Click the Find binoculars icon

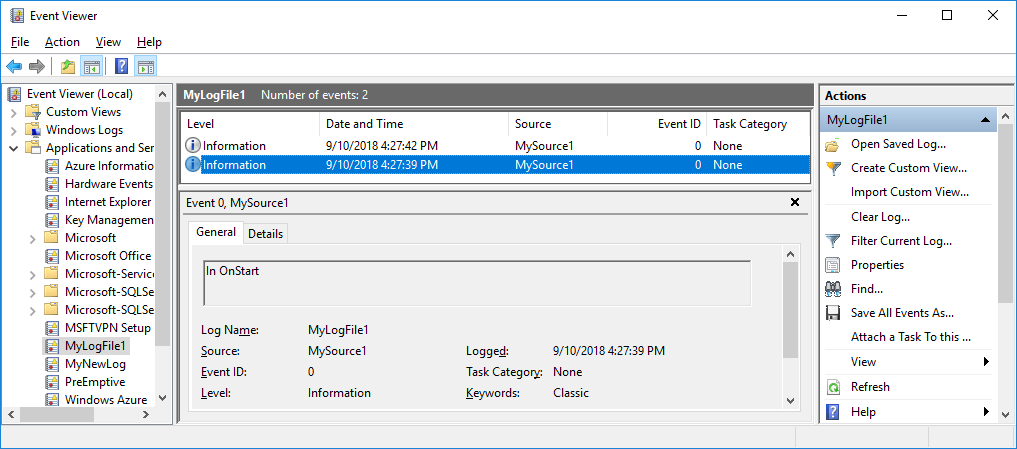point(833,289)
